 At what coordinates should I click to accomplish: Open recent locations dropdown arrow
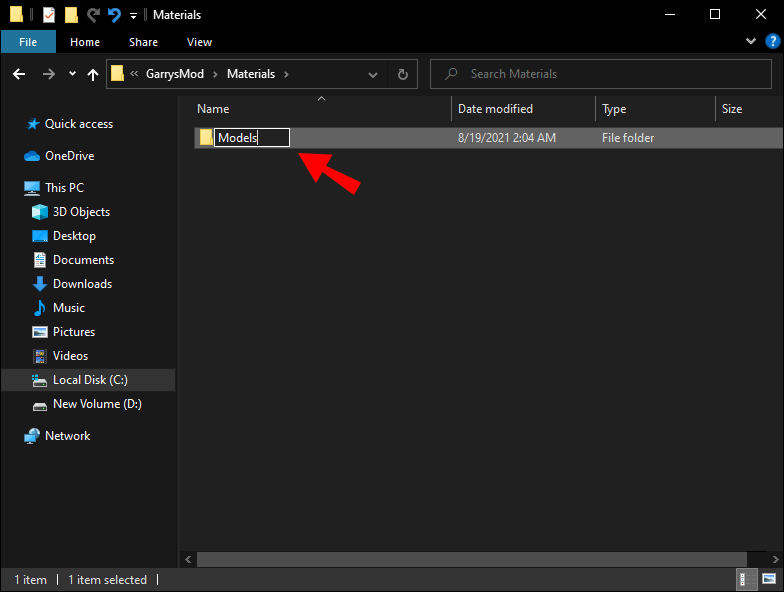pyautogui.click(x=72, y=74)
